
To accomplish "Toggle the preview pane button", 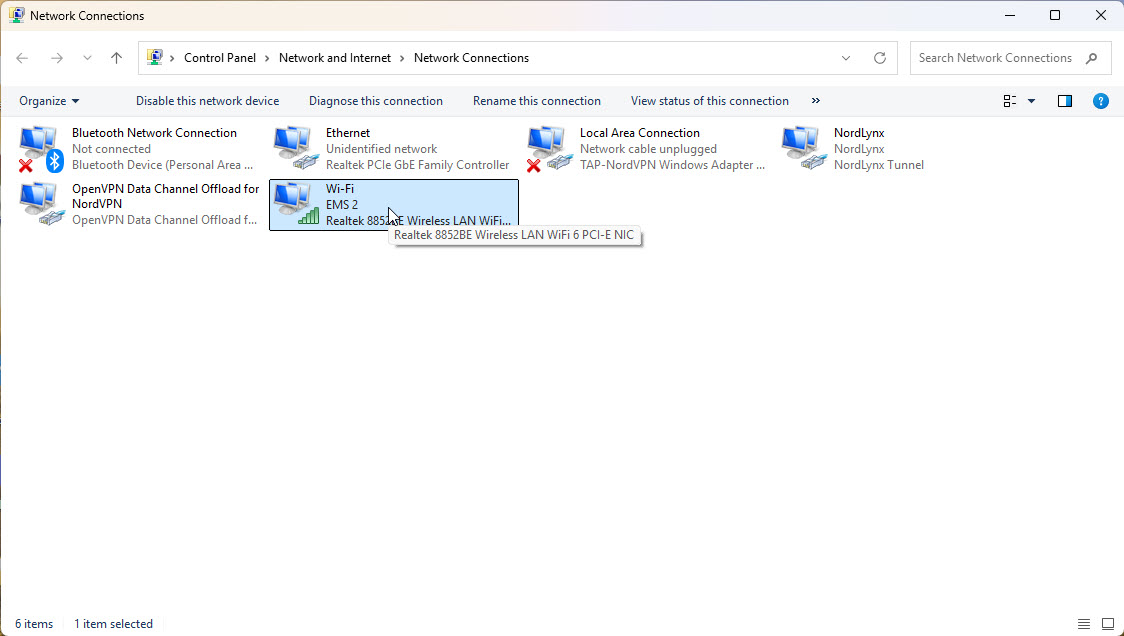I will [1065, 101].
